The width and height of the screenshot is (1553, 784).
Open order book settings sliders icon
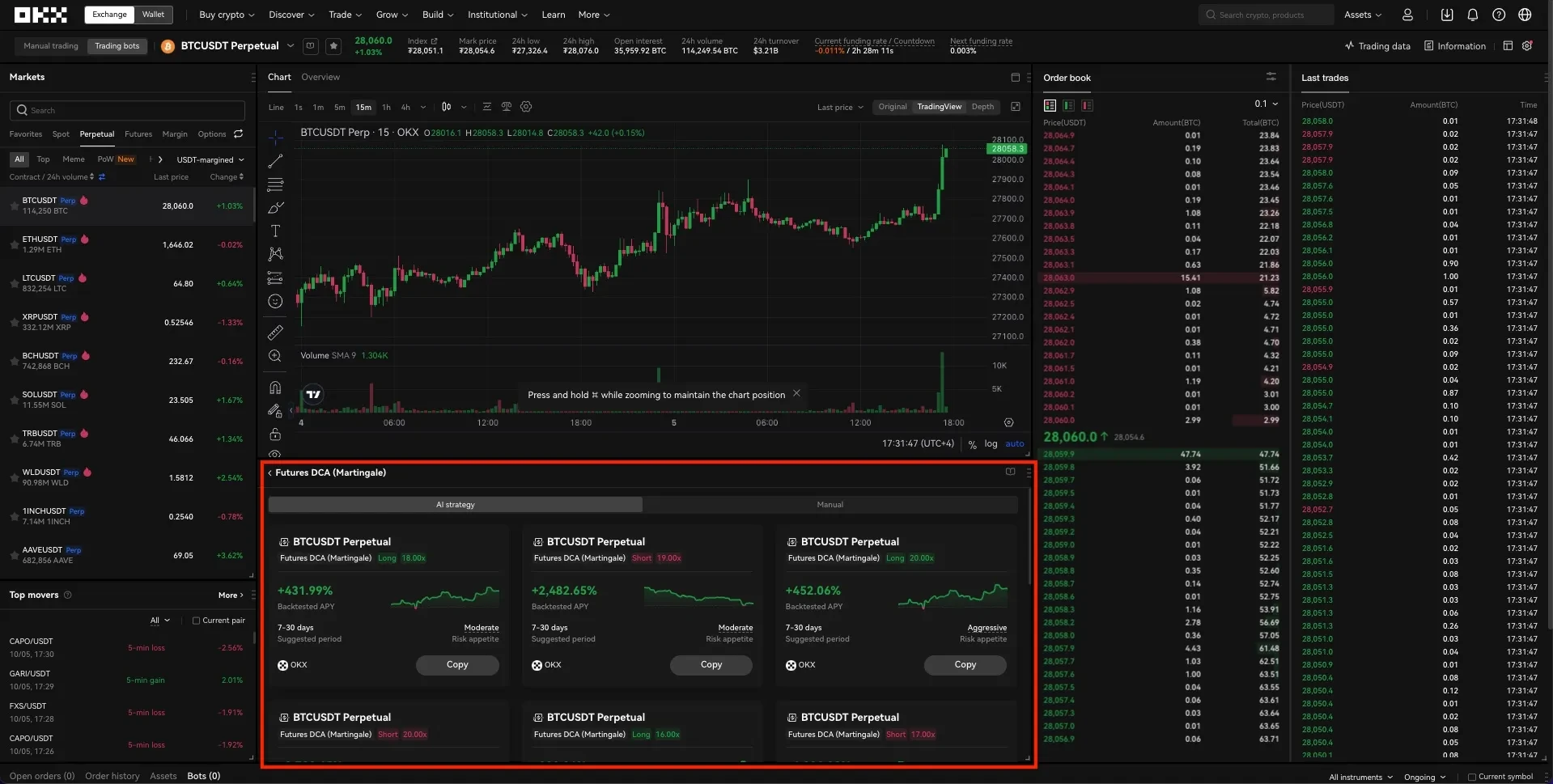coord(1271,77)
